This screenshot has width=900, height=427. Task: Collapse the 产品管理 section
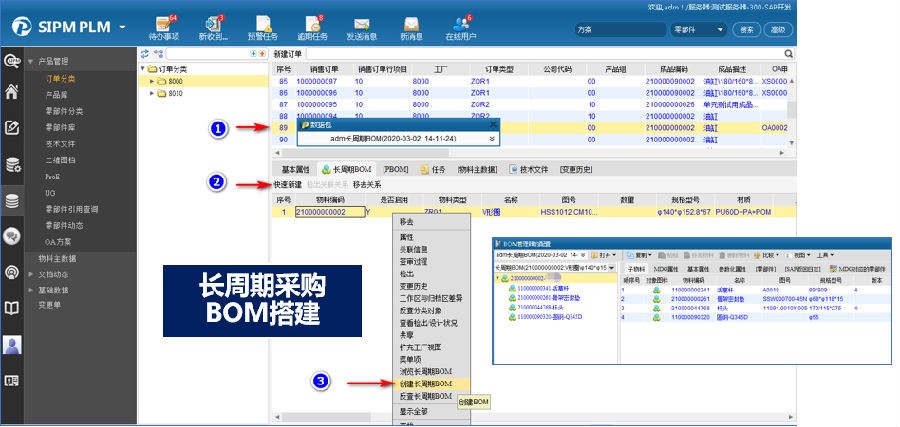point(30,62)
